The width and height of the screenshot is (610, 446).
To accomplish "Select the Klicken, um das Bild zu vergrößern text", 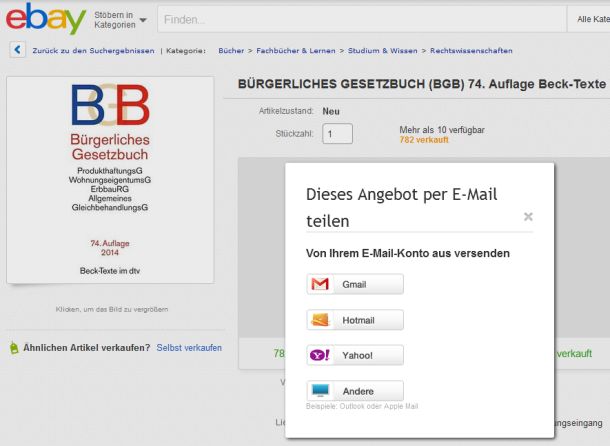I will [112, 309].
